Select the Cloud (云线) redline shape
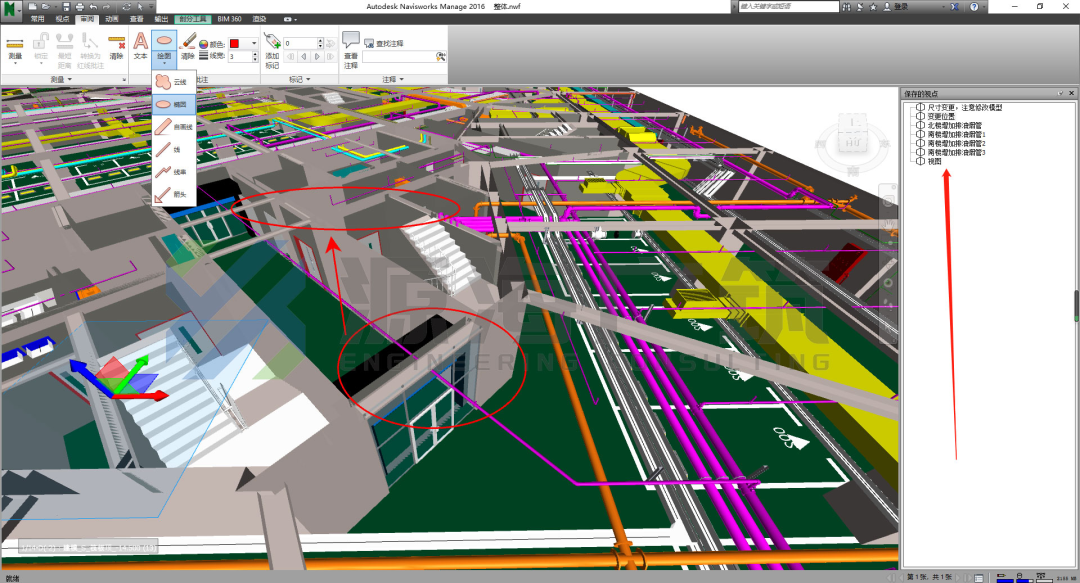 coord(174,81)
